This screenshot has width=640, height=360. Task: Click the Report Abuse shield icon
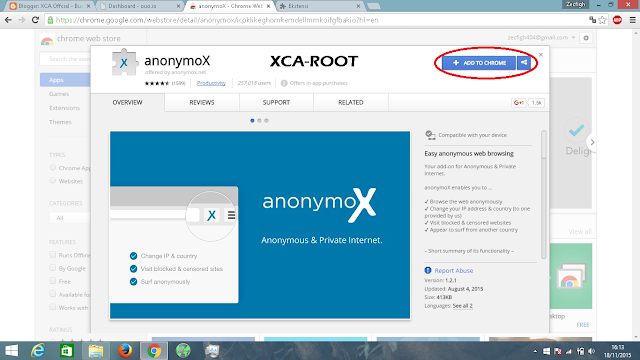point(428,270)
